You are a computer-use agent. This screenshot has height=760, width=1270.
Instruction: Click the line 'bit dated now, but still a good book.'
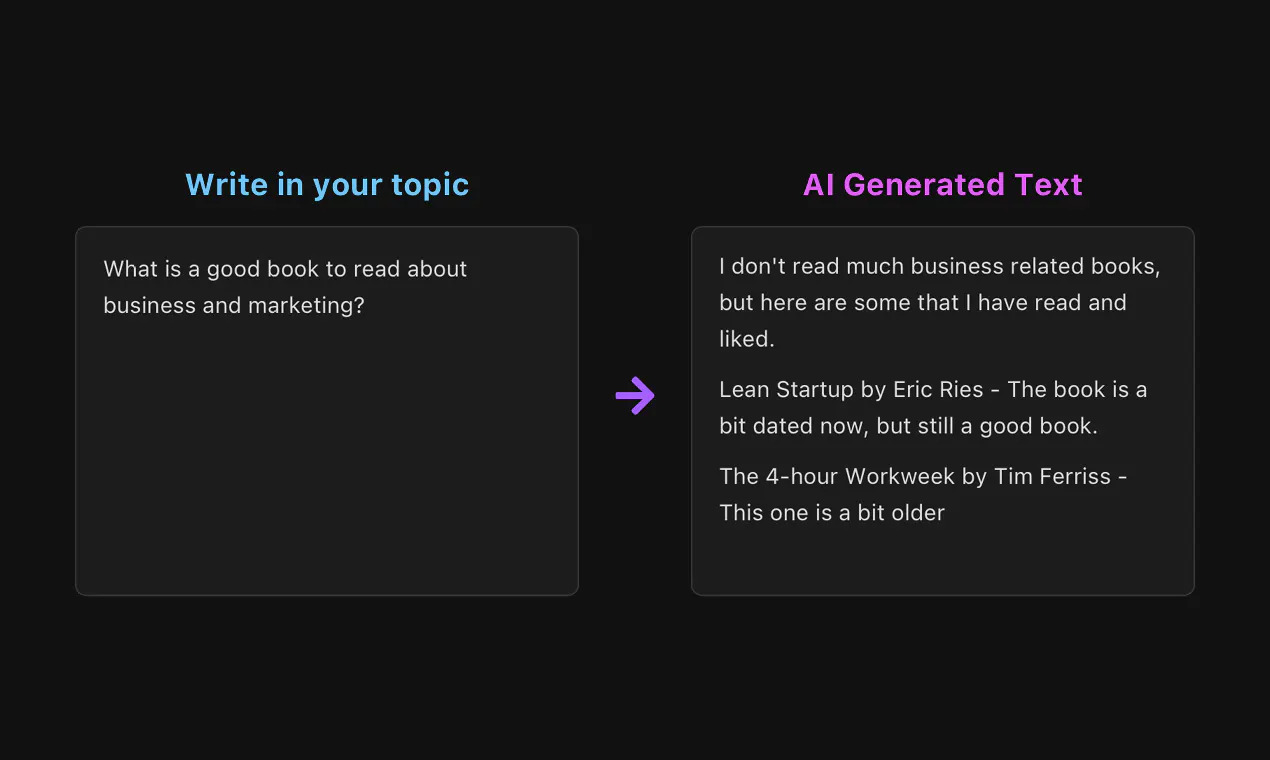908,426
